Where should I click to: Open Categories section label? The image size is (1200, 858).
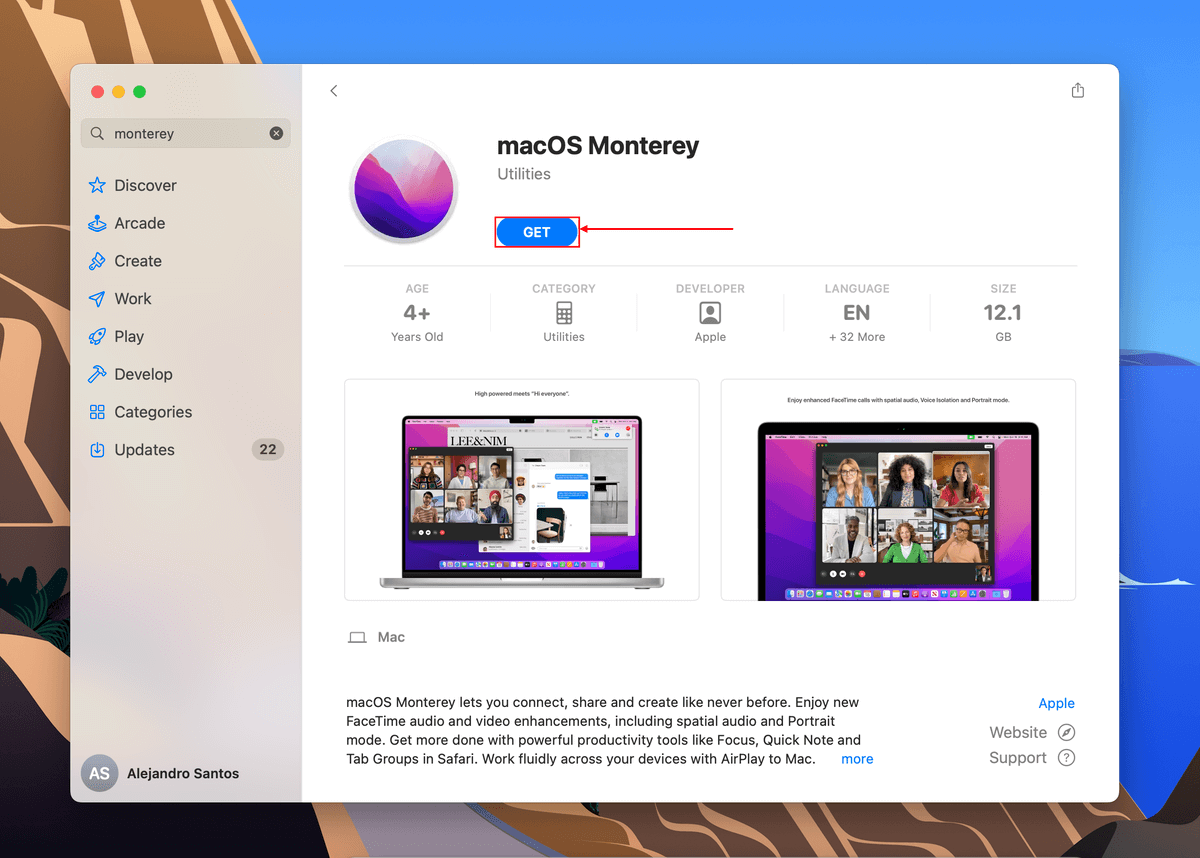point(153,412)
